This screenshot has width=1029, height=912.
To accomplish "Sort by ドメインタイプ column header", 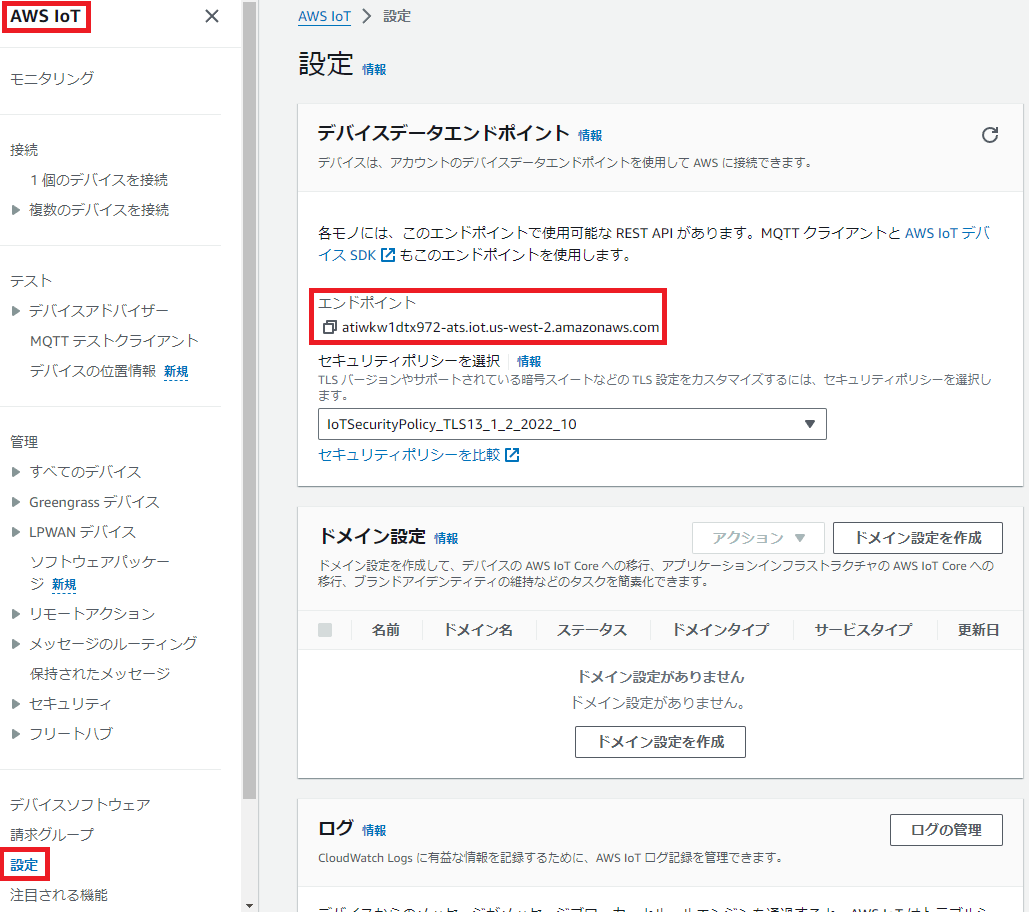I will (x=721, y=630).
